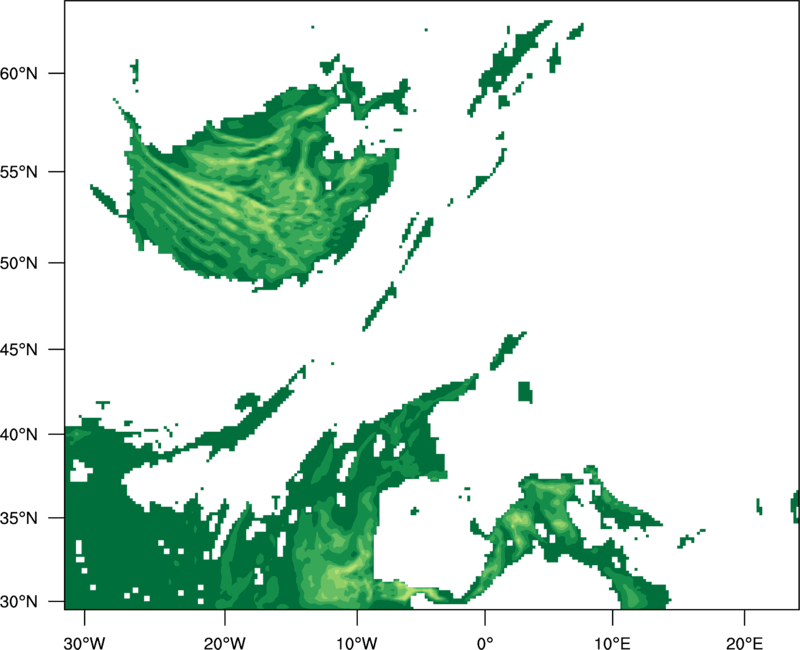Click the 20°E longitude label
The image size is (800, 650).
pos(744,643)
